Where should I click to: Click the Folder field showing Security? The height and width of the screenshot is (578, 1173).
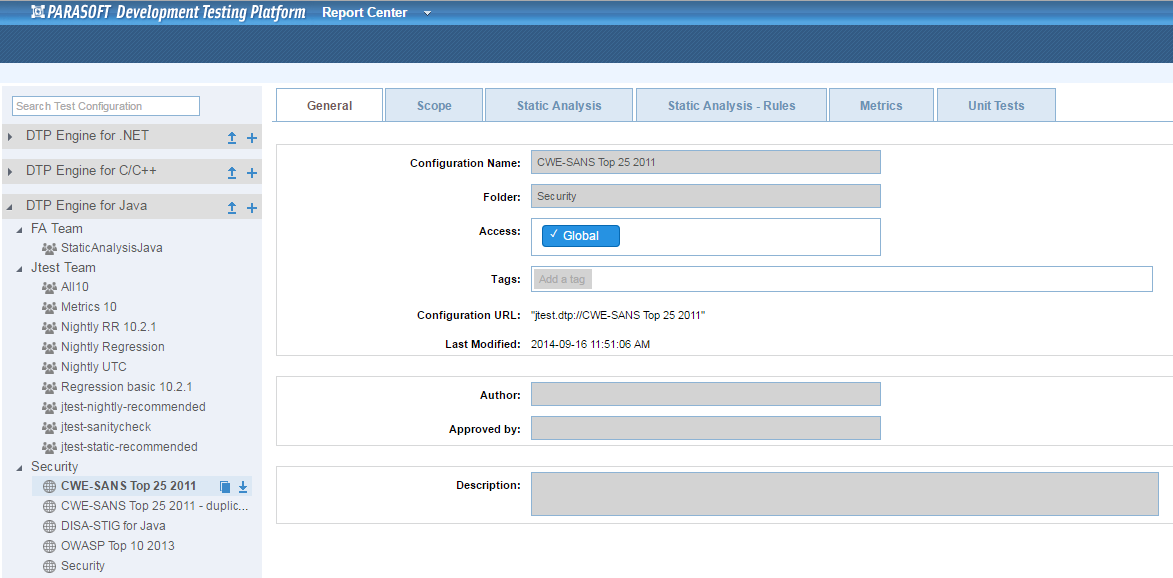coord(705,196)
